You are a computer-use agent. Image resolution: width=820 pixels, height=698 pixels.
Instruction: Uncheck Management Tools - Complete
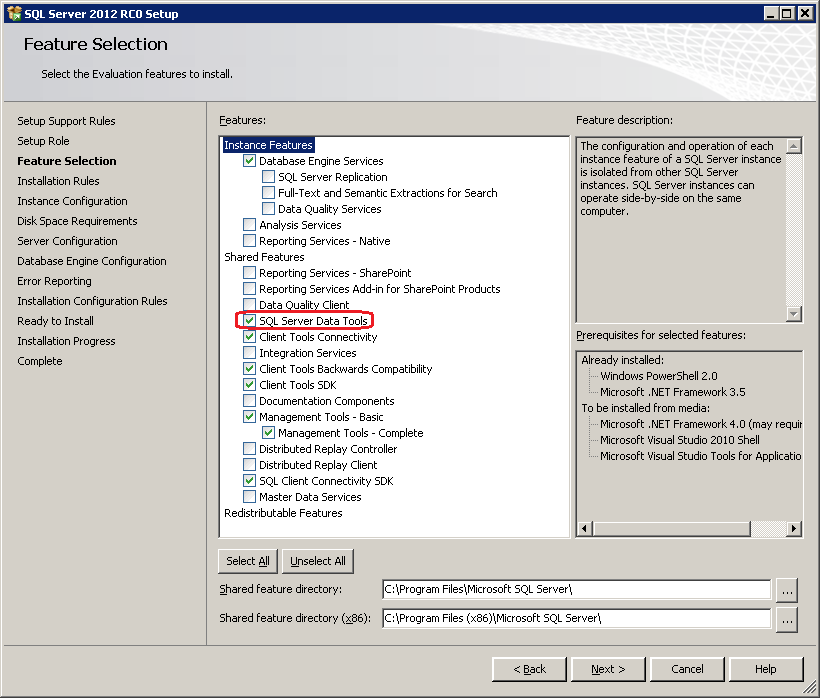(268, 433)
